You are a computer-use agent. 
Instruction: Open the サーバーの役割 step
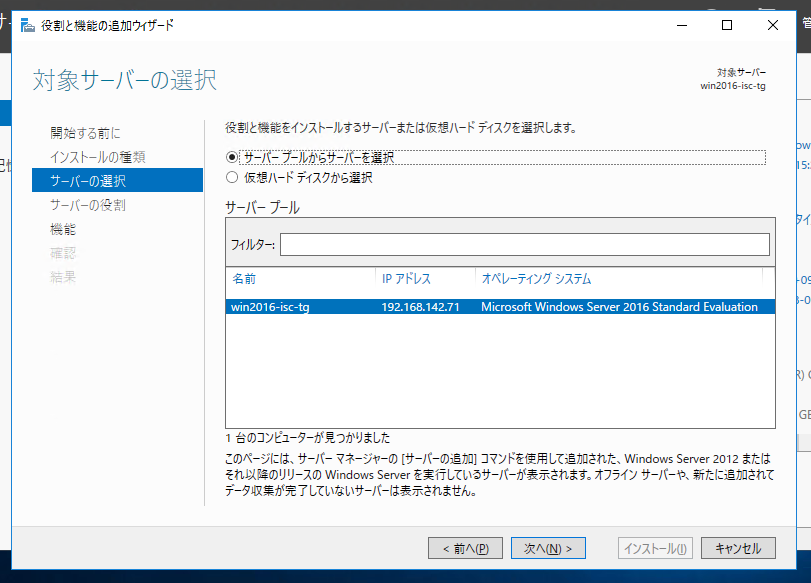[88, 205]
